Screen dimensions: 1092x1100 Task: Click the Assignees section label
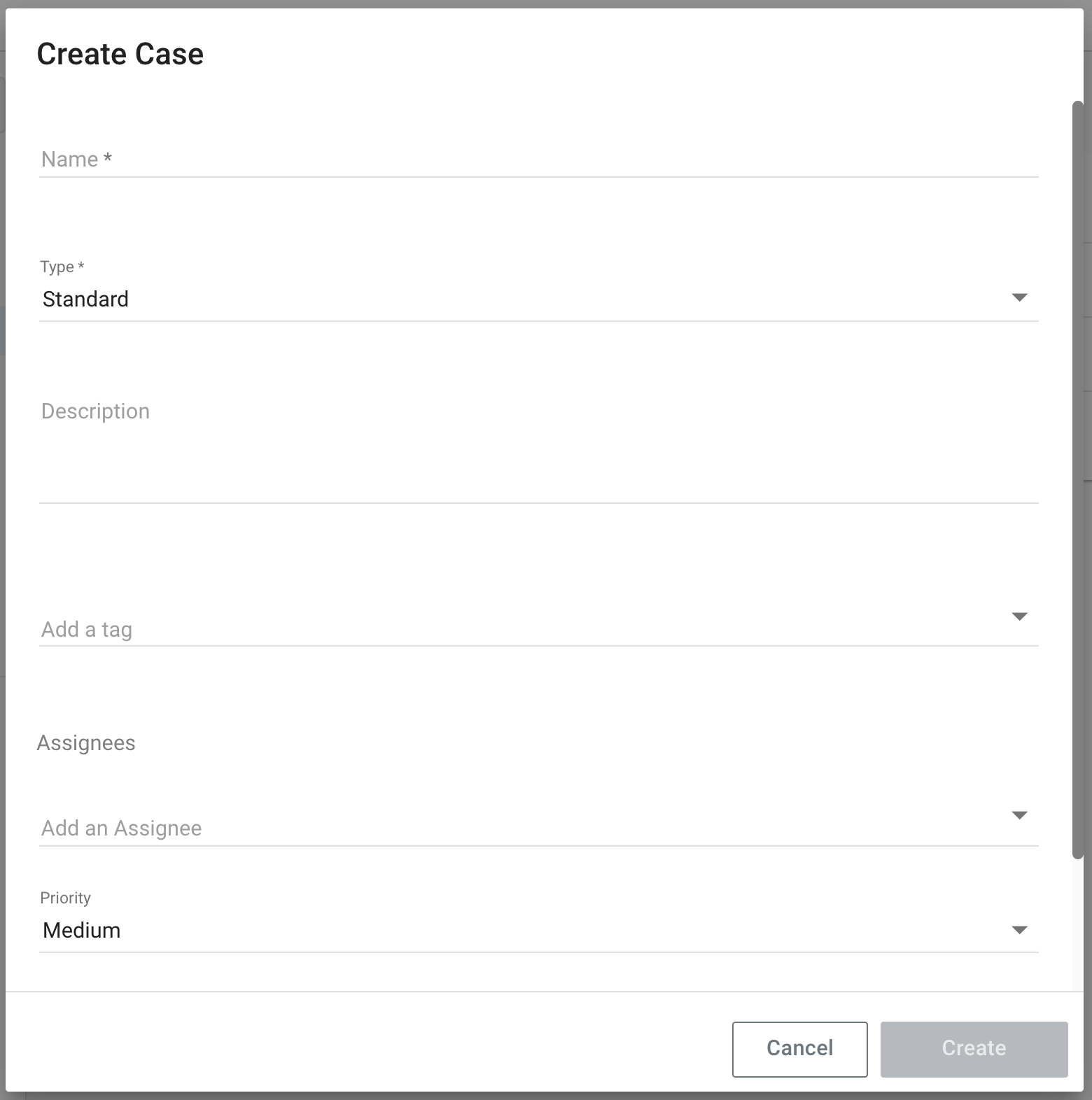coord(86,742)
